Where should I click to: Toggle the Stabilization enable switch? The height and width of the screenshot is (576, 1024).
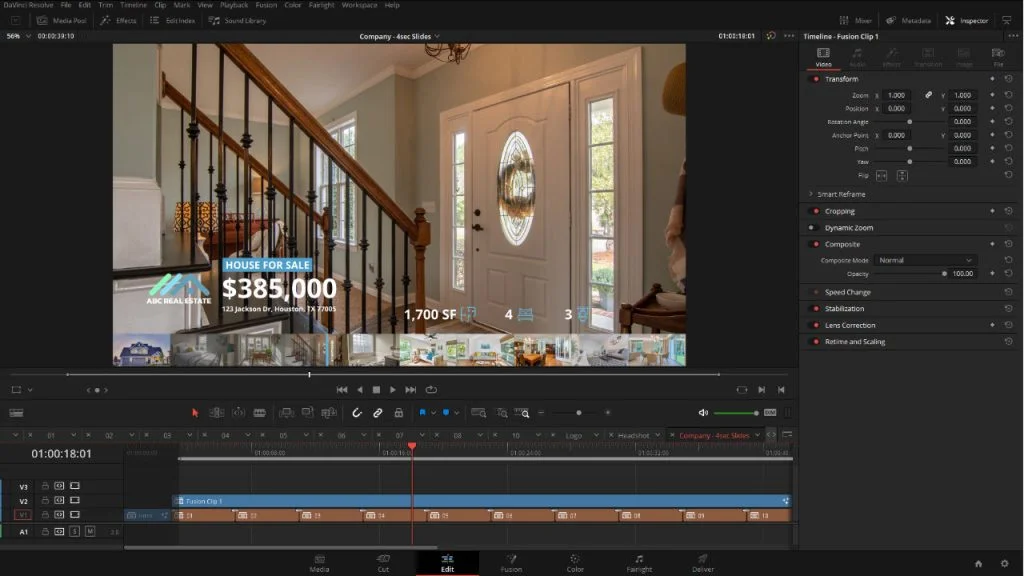[814, 309]
